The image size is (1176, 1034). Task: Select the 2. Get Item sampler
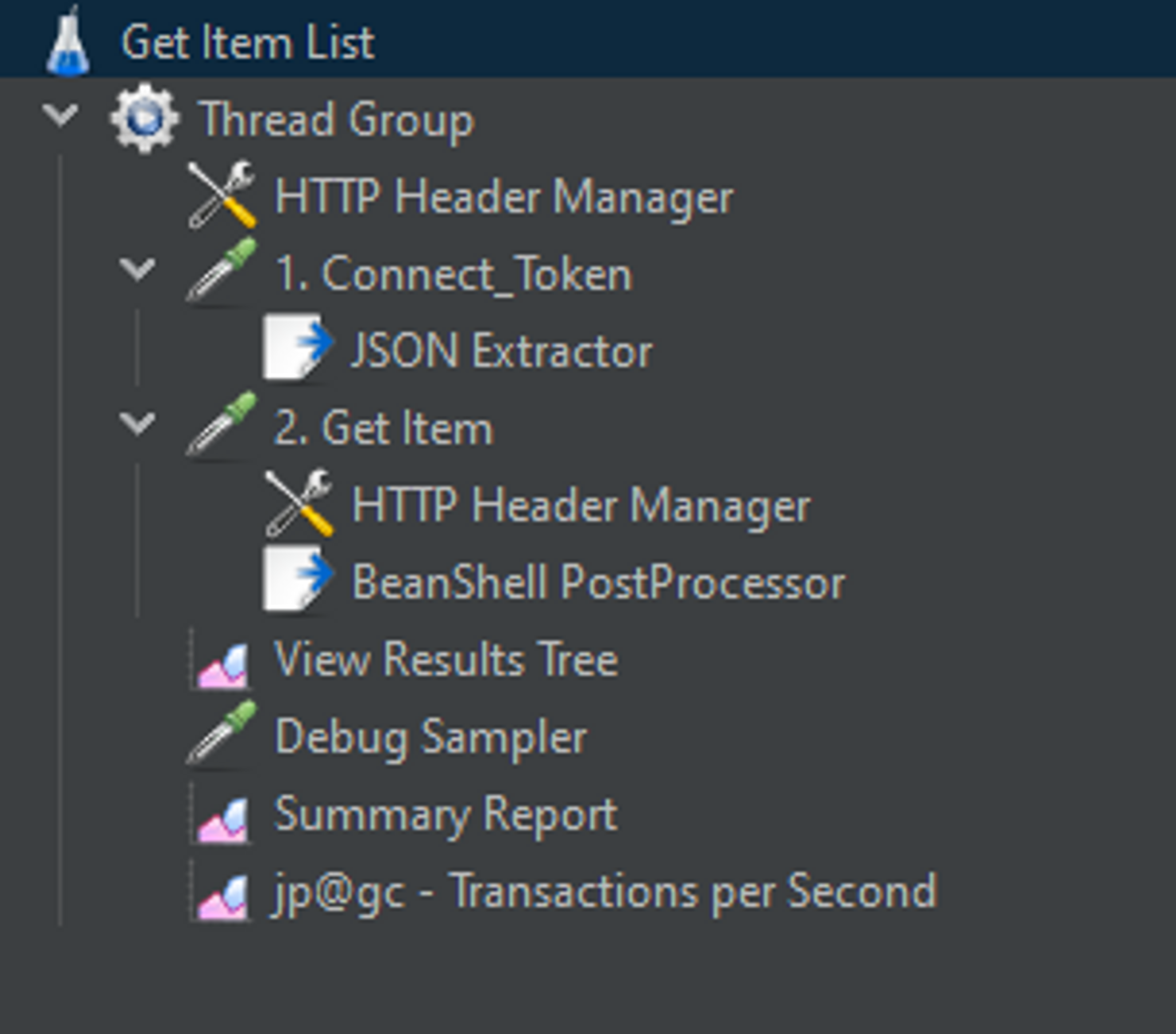pos(384,428)
